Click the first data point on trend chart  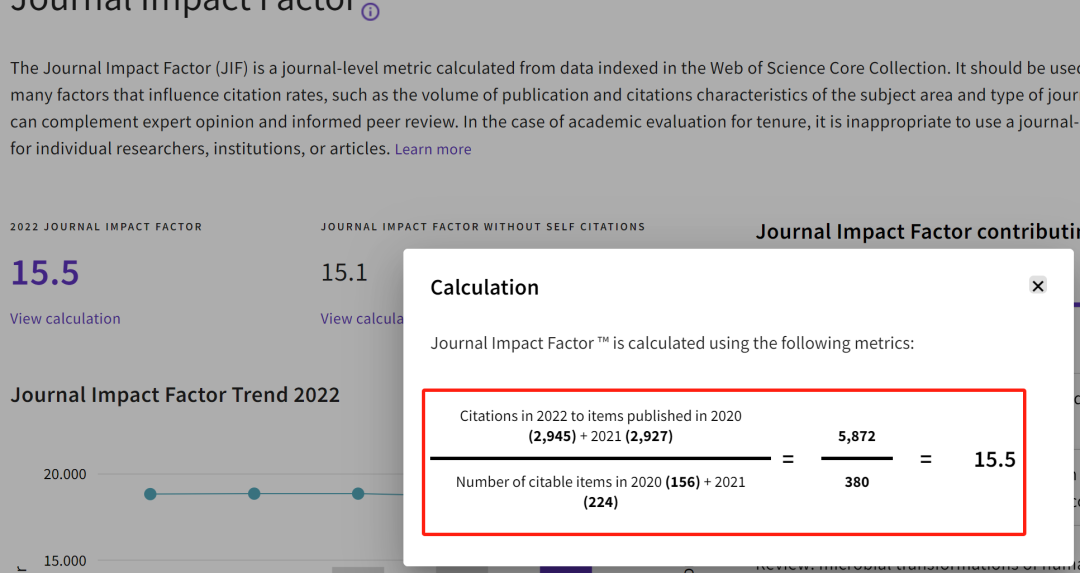point(150,494)
